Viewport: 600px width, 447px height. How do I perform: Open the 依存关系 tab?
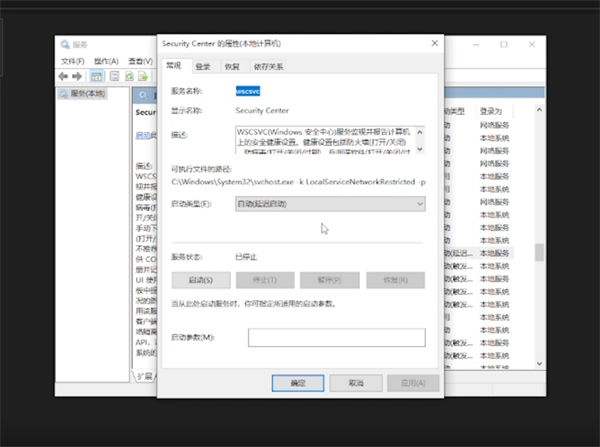269,67
